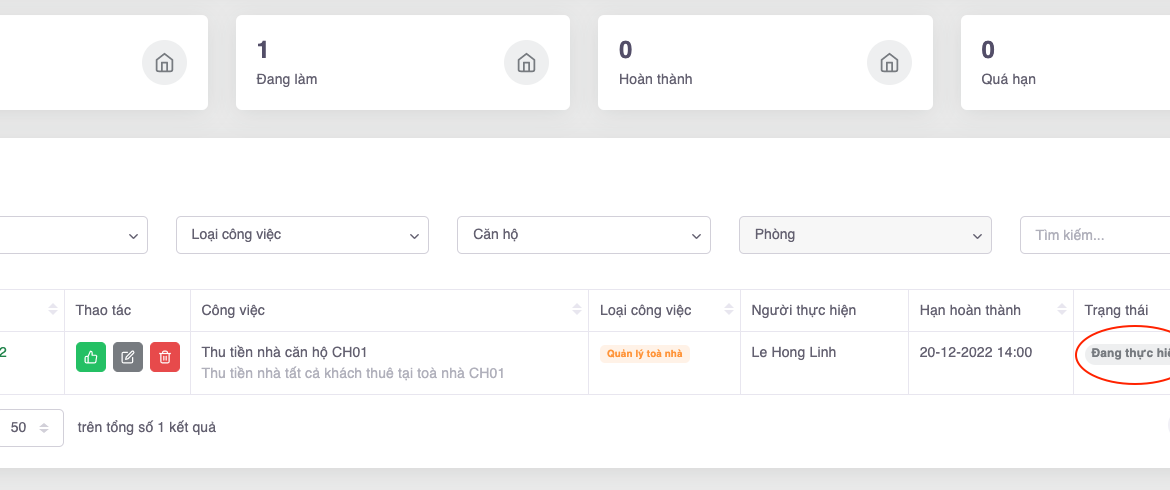Click the Đang thực hiện status badge
This screenshot has width=1170, height=490.
1130,353
